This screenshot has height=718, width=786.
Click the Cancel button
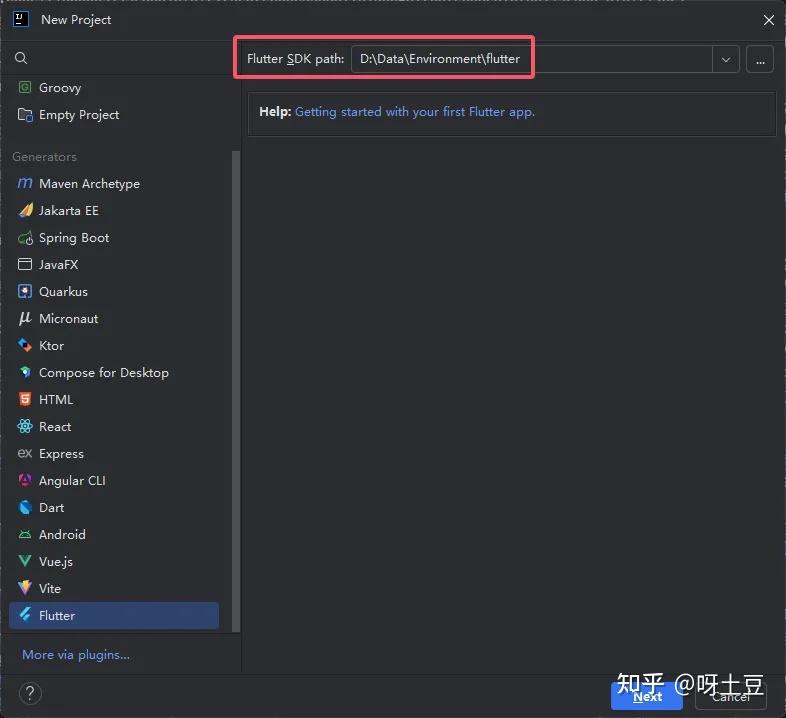731,696
